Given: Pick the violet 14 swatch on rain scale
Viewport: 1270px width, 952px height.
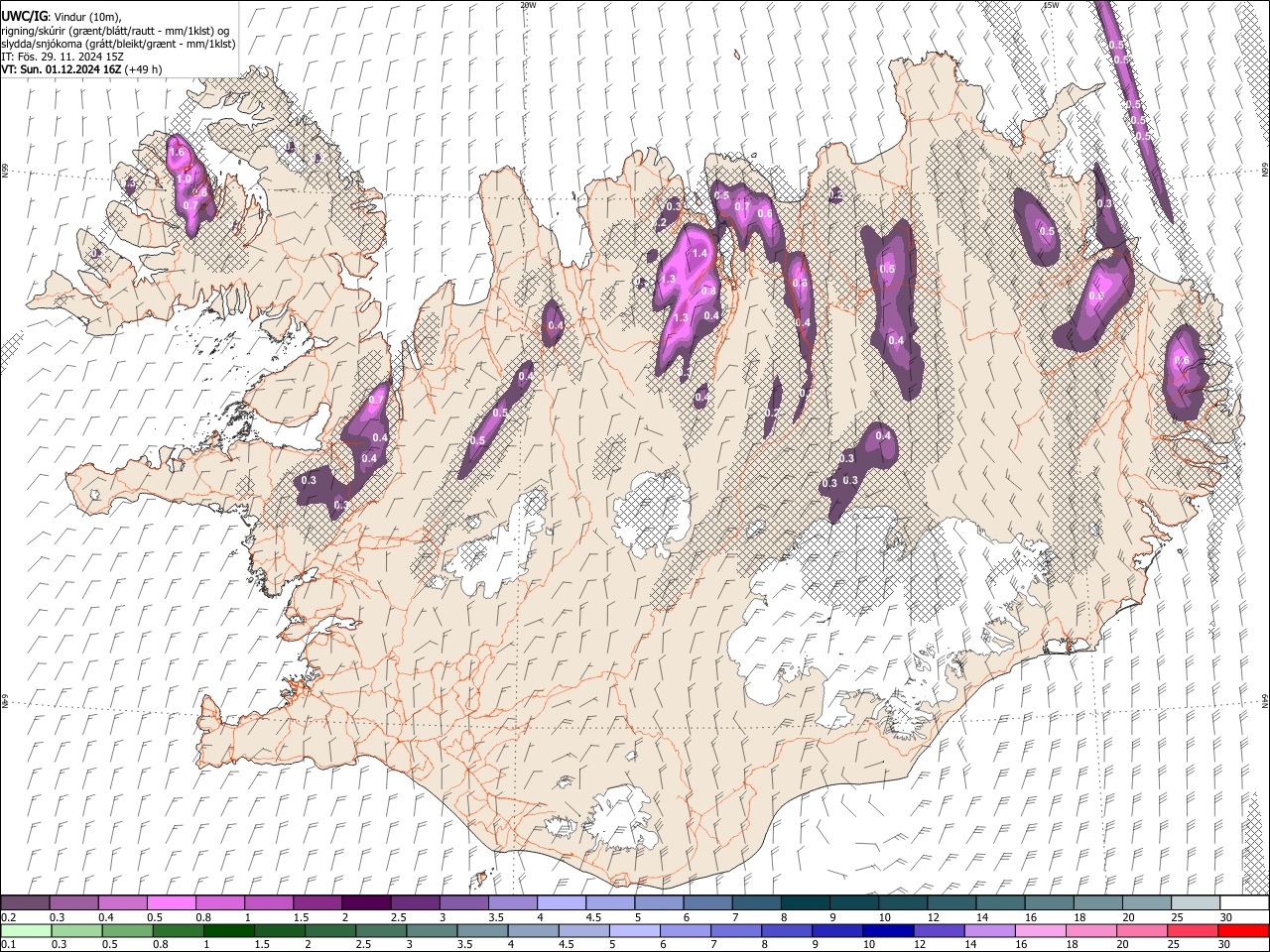Looking at the screenshot, I should 990,930.
